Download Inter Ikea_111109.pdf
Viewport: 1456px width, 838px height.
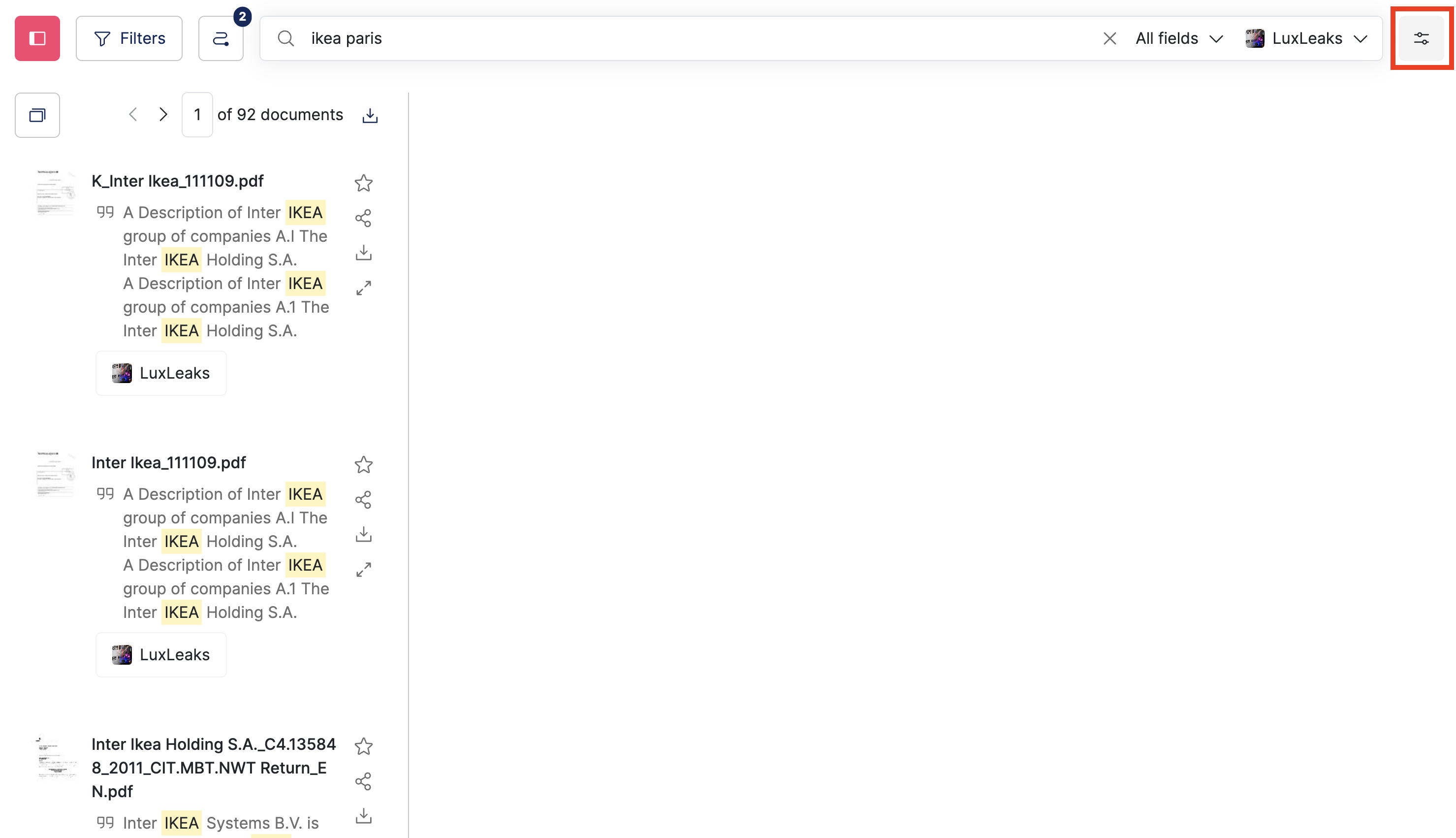(364, 534)
